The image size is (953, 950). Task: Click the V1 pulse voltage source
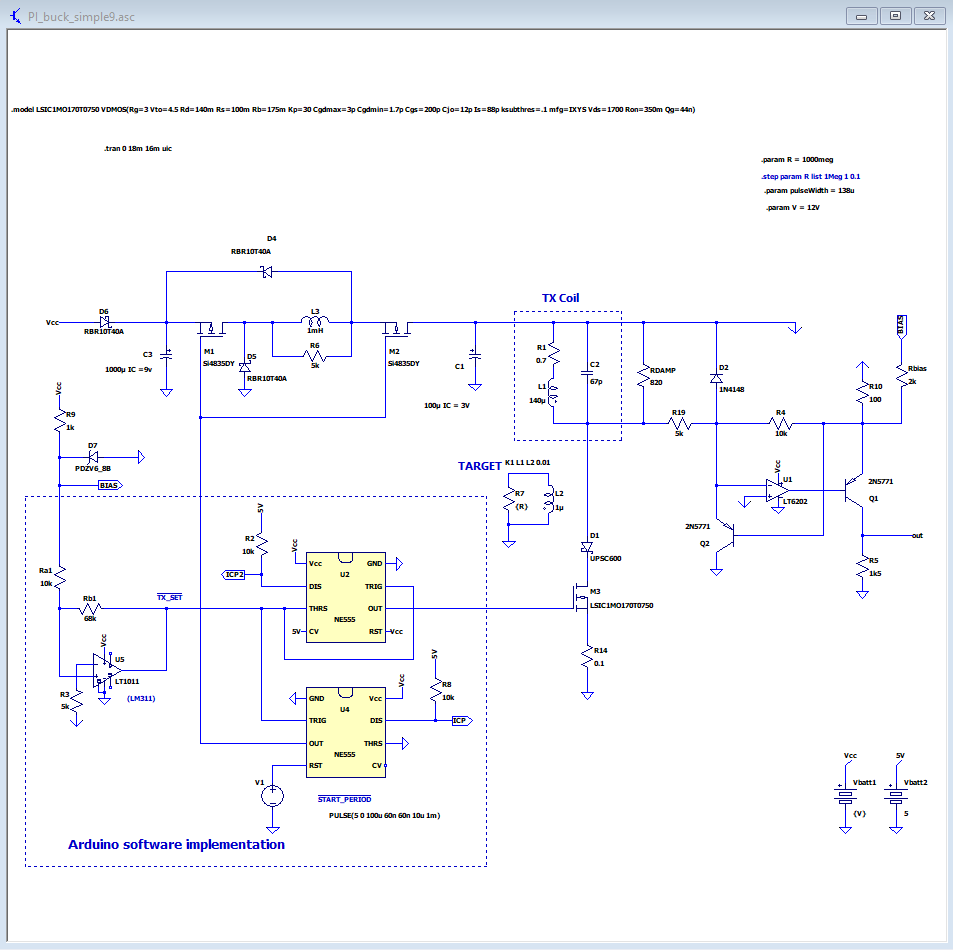click(x=272, y=796)
